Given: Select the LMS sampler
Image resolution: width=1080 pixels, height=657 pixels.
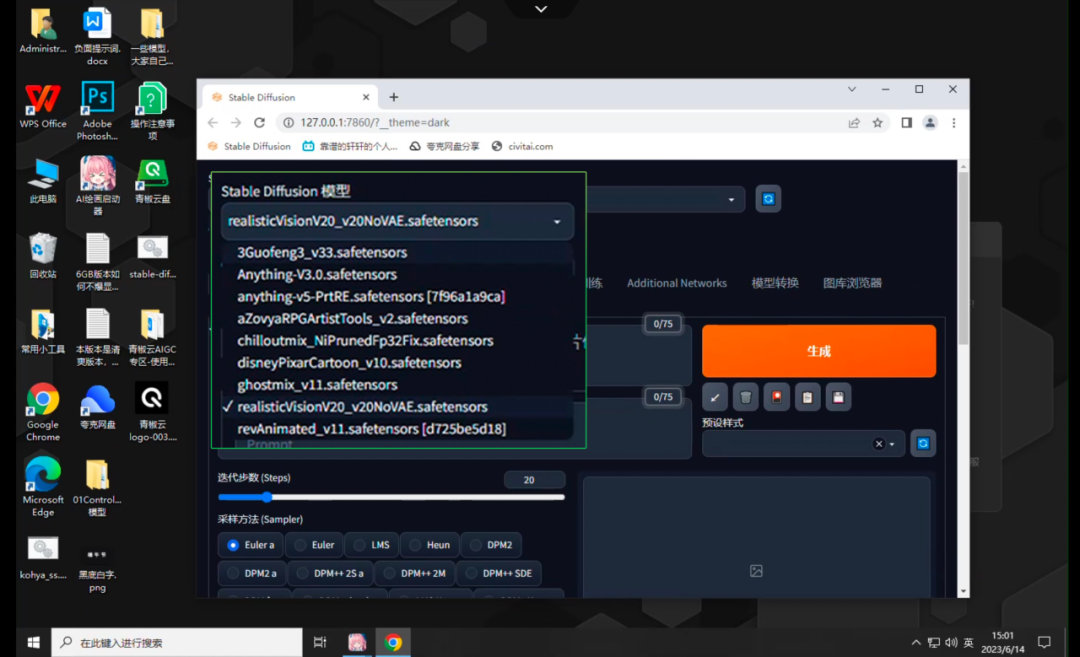Looking at the screenshot, I should (372, 545).
